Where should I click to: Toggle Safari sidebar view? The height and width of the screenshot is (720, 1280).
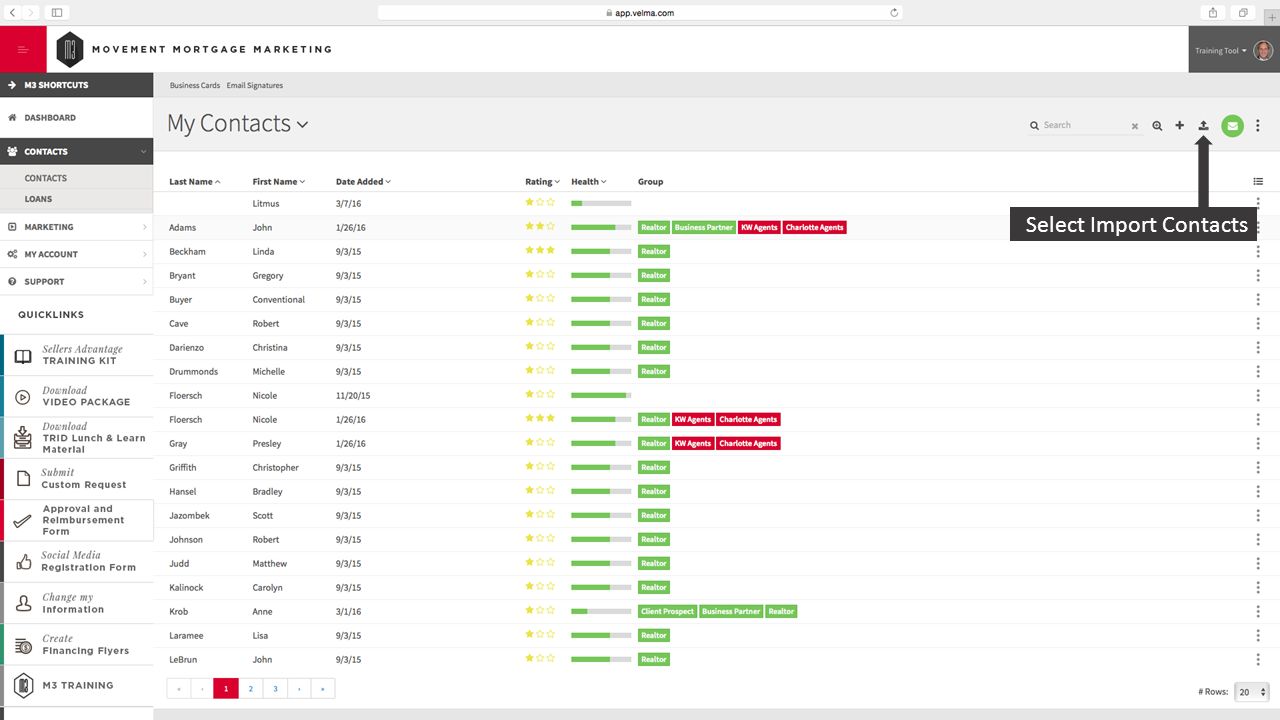57,13
